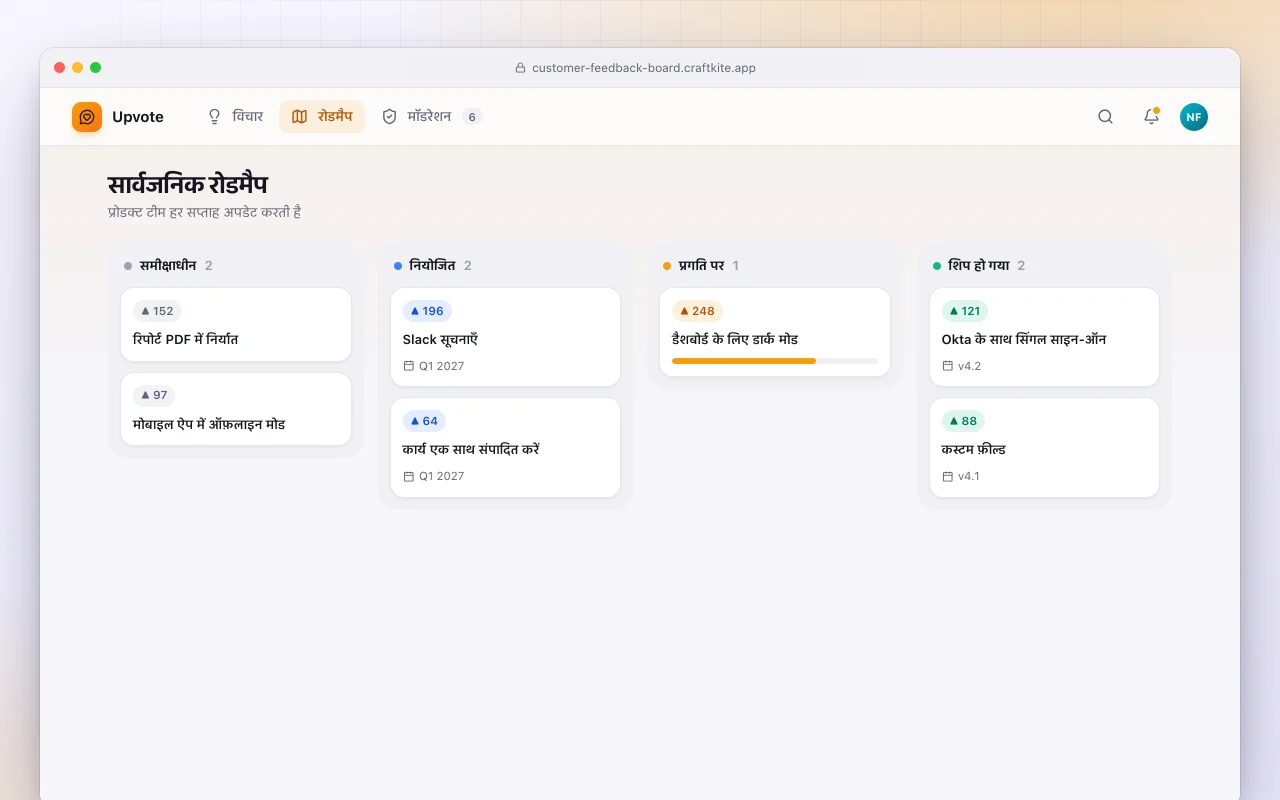
Task: Upvote the 64 badge on कार्य एक साथ card
Action: tap(424, 421)
